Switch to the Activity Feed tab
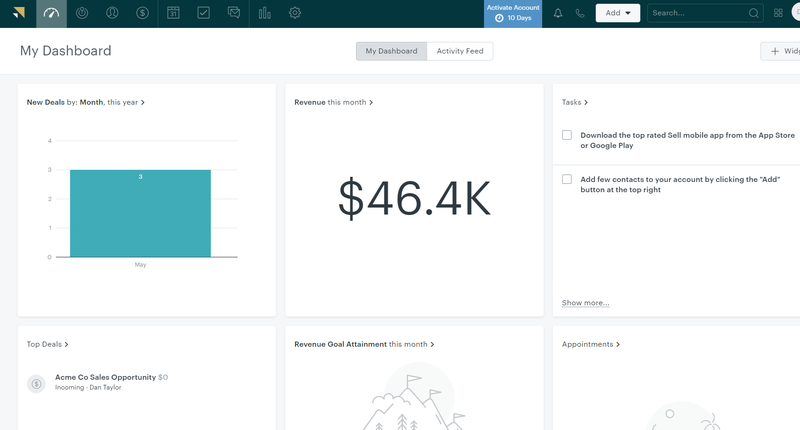The height and width of the screenshot is (430, 800). 460,51
